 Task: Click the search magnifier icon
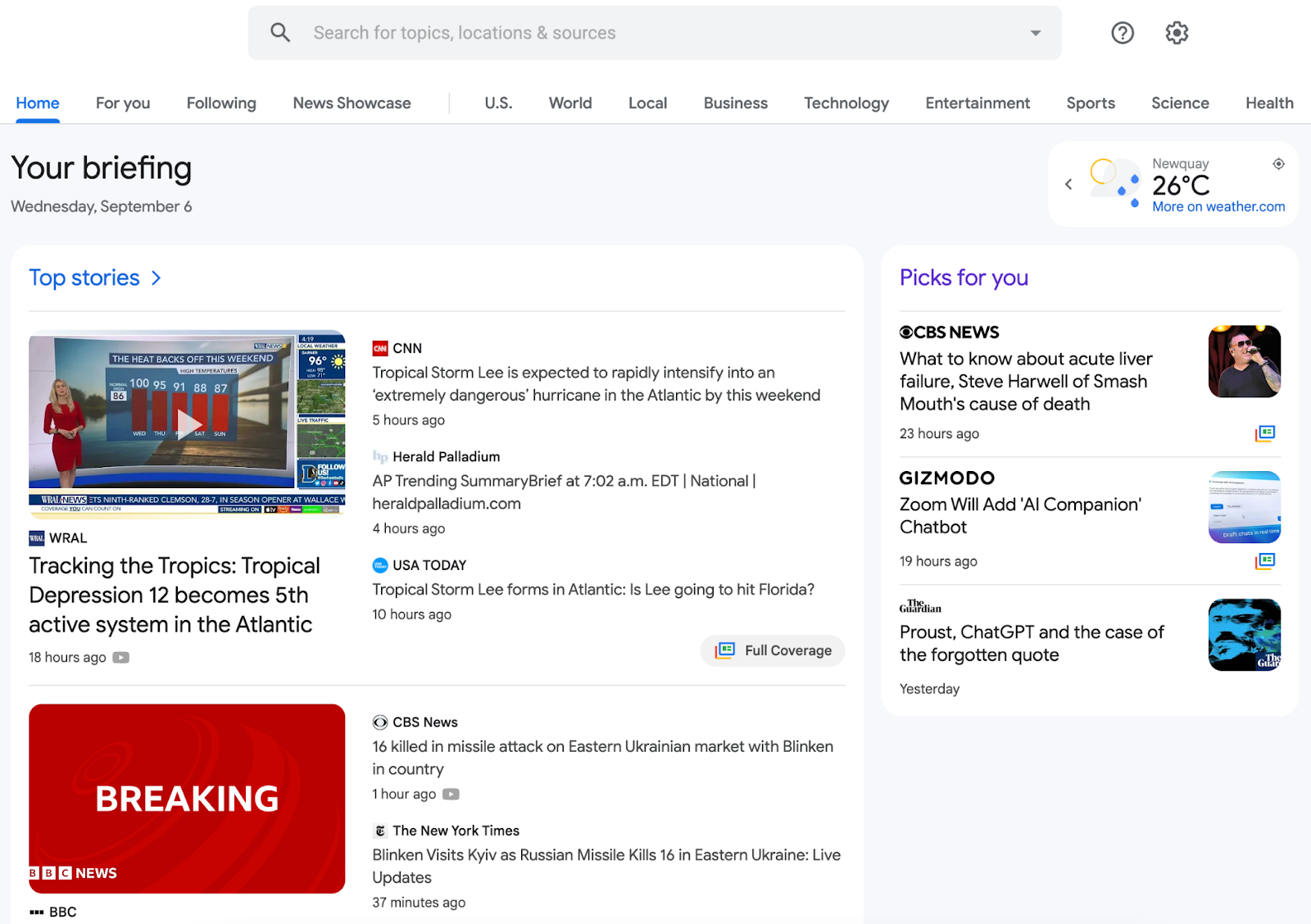[x=280, y=33]
